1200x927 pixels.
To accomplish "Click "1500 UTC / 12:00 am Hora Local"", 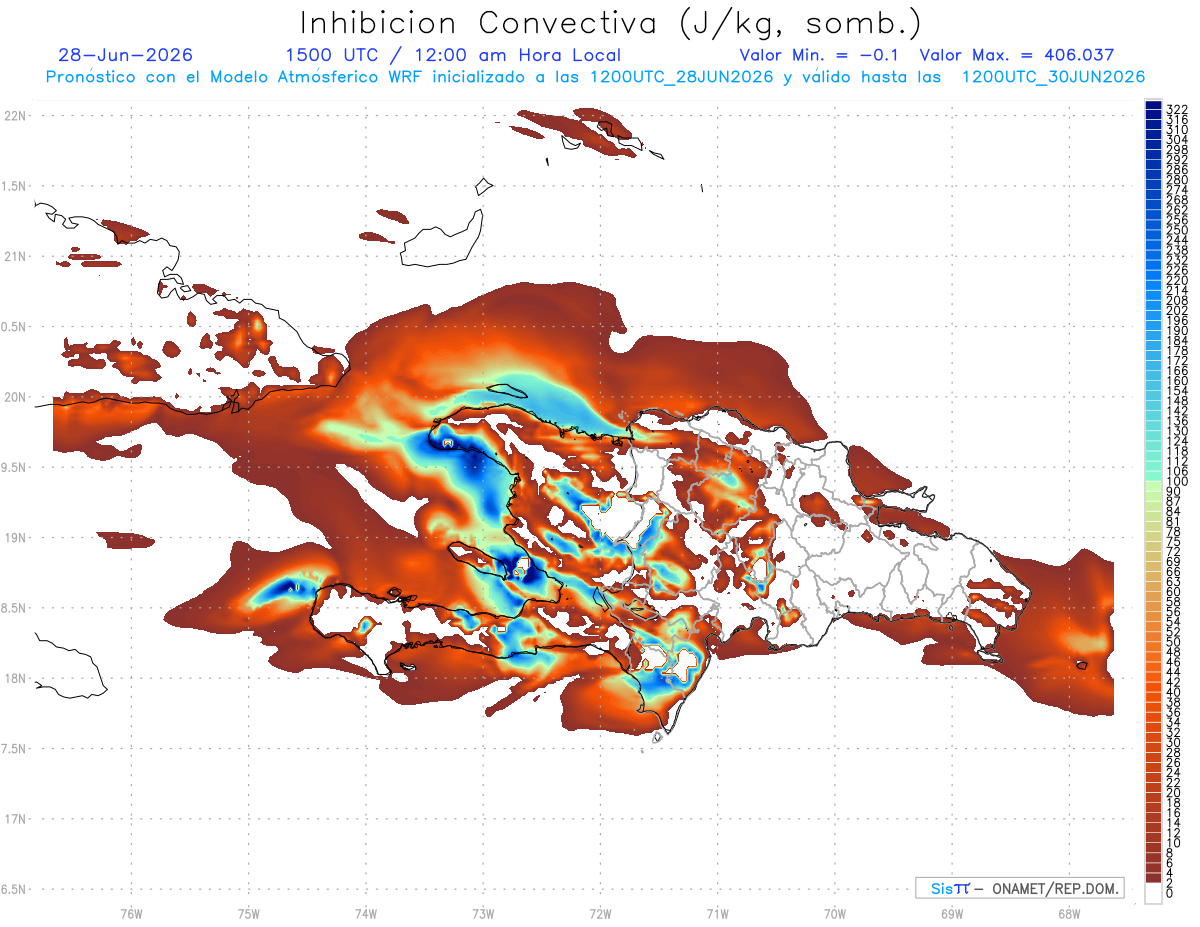I will coord(453,56).
